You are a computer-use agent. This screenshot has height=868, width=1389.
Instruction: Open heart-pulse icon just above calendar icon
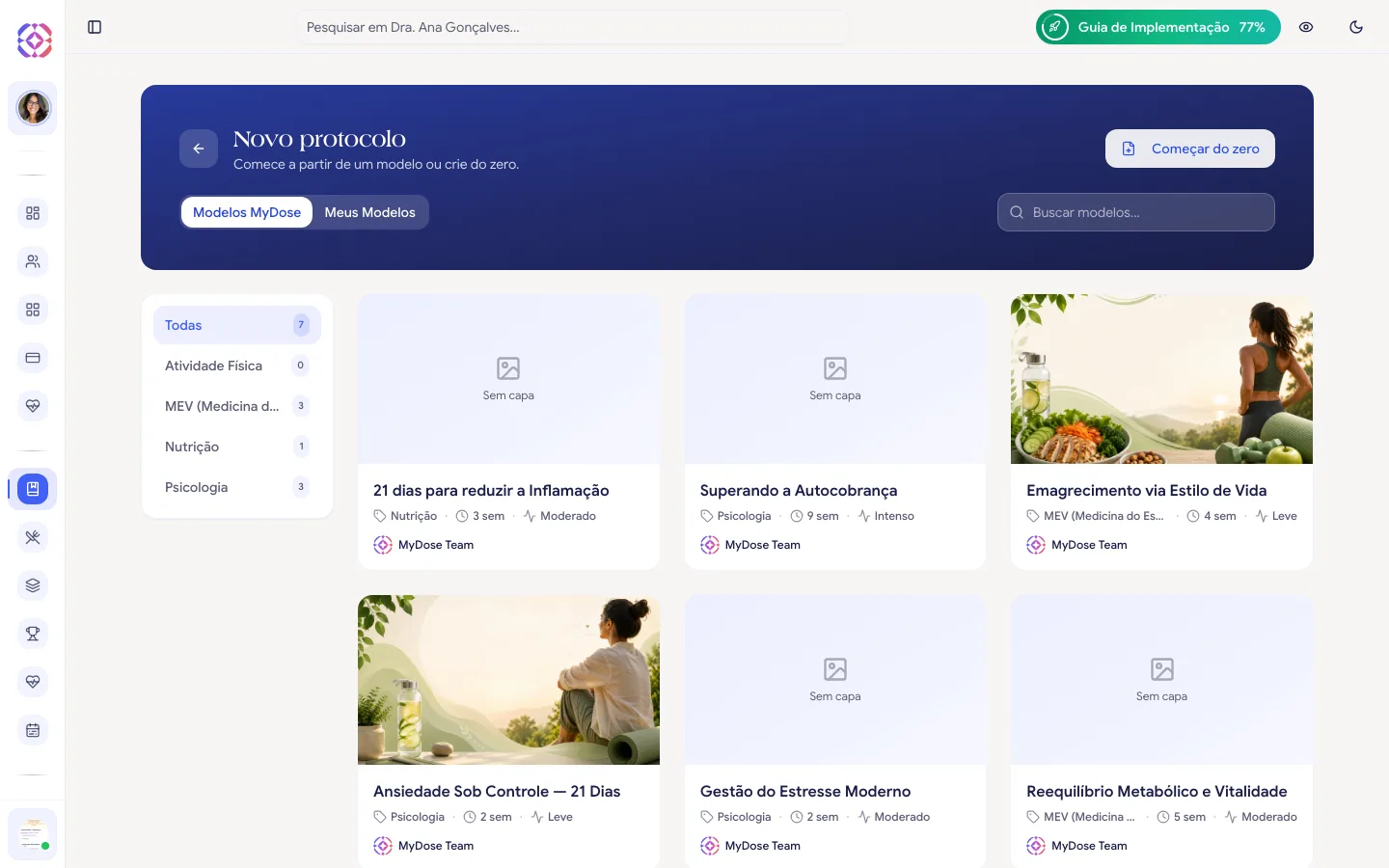(33, 682)
